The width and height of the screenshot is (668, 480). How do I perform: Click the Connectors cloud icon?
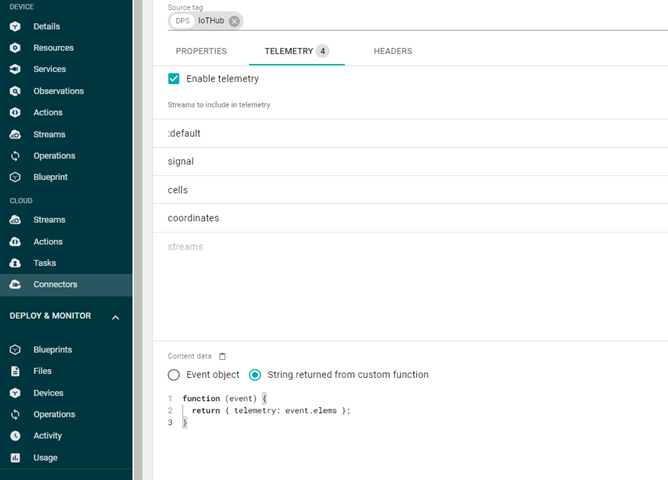click(x=15, y=285)
